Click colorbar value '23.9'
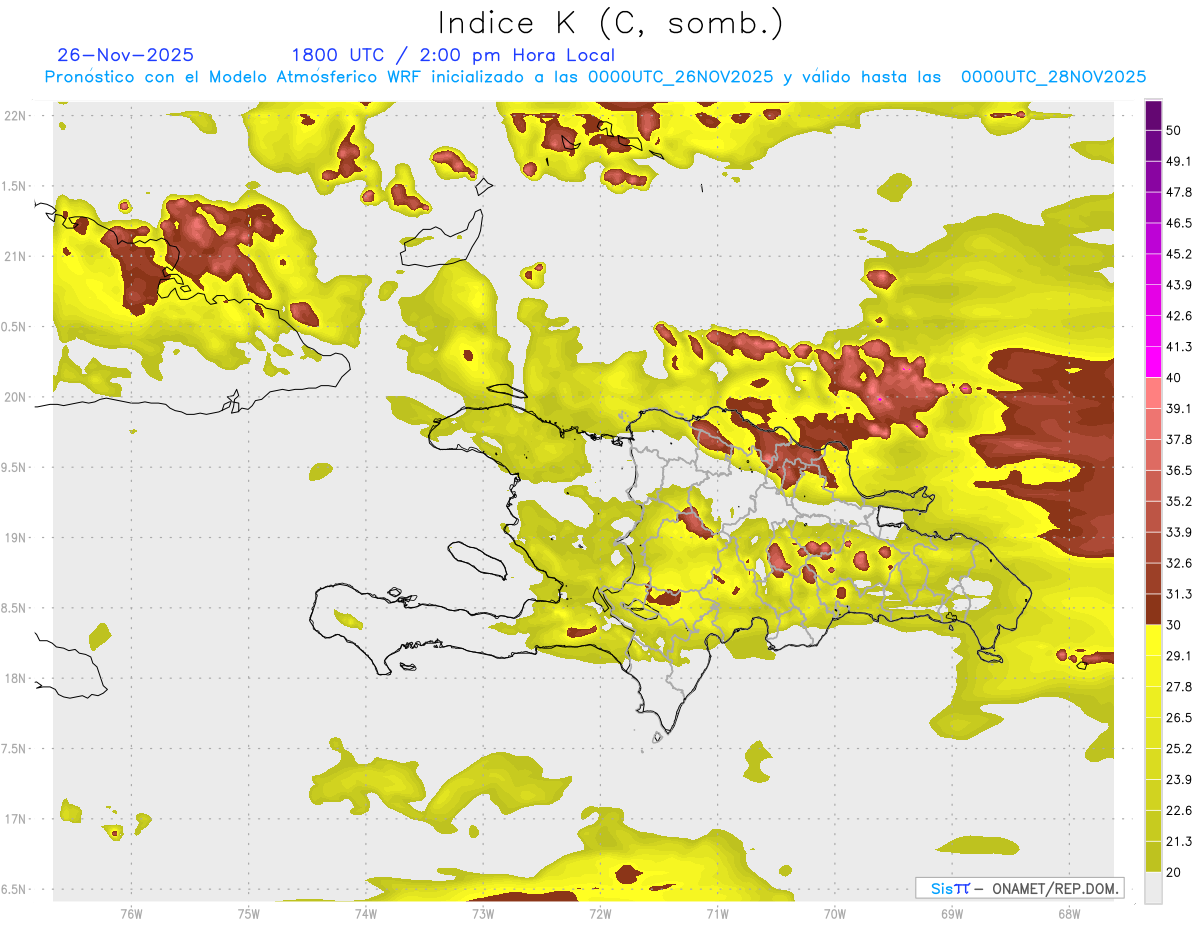This screenshot has height=927, width=1200. pyautogui.click(x=1179, y=779)
